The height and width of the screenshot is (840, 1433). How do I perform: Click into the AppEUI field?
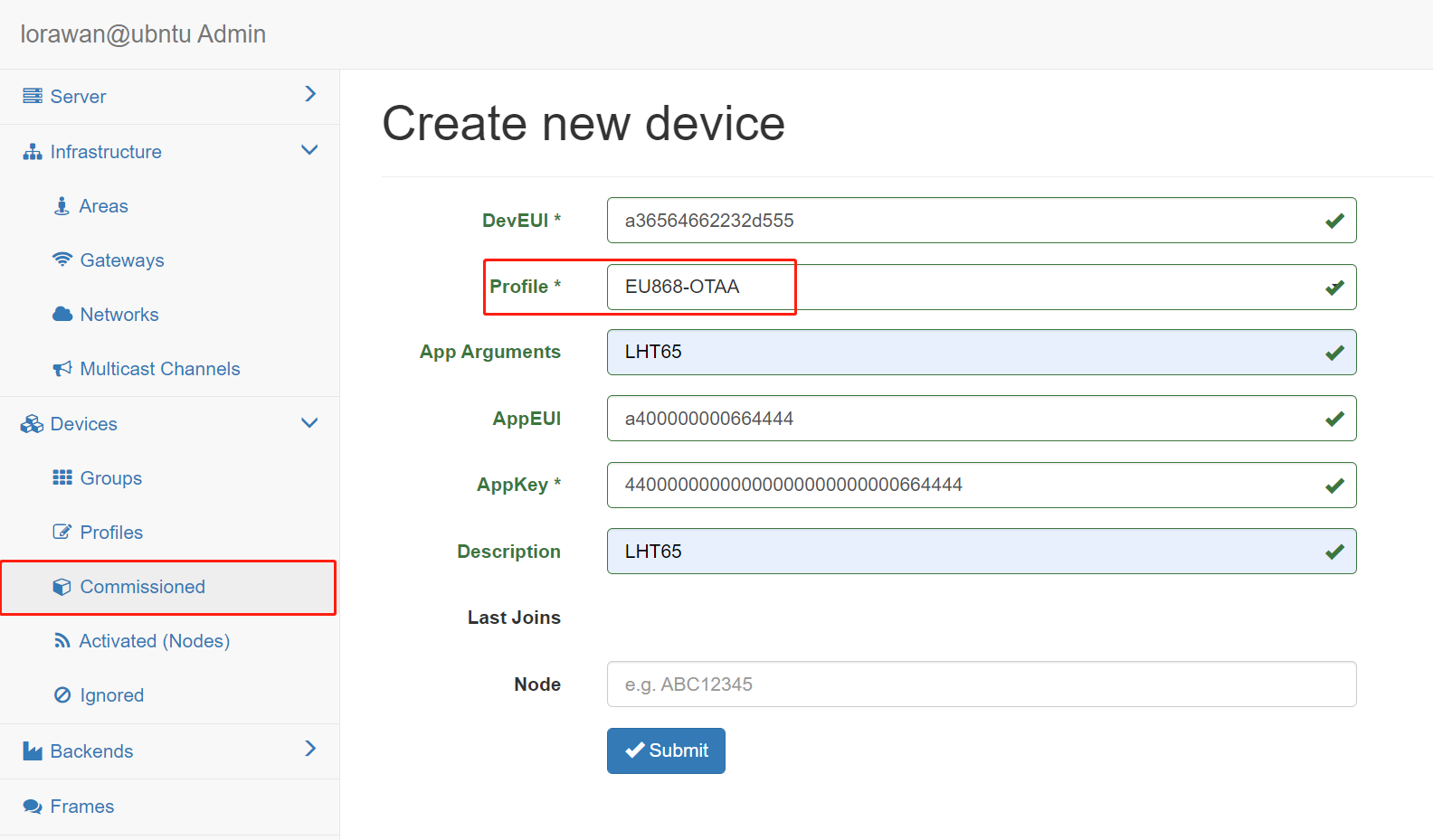(x=982, y=419)
